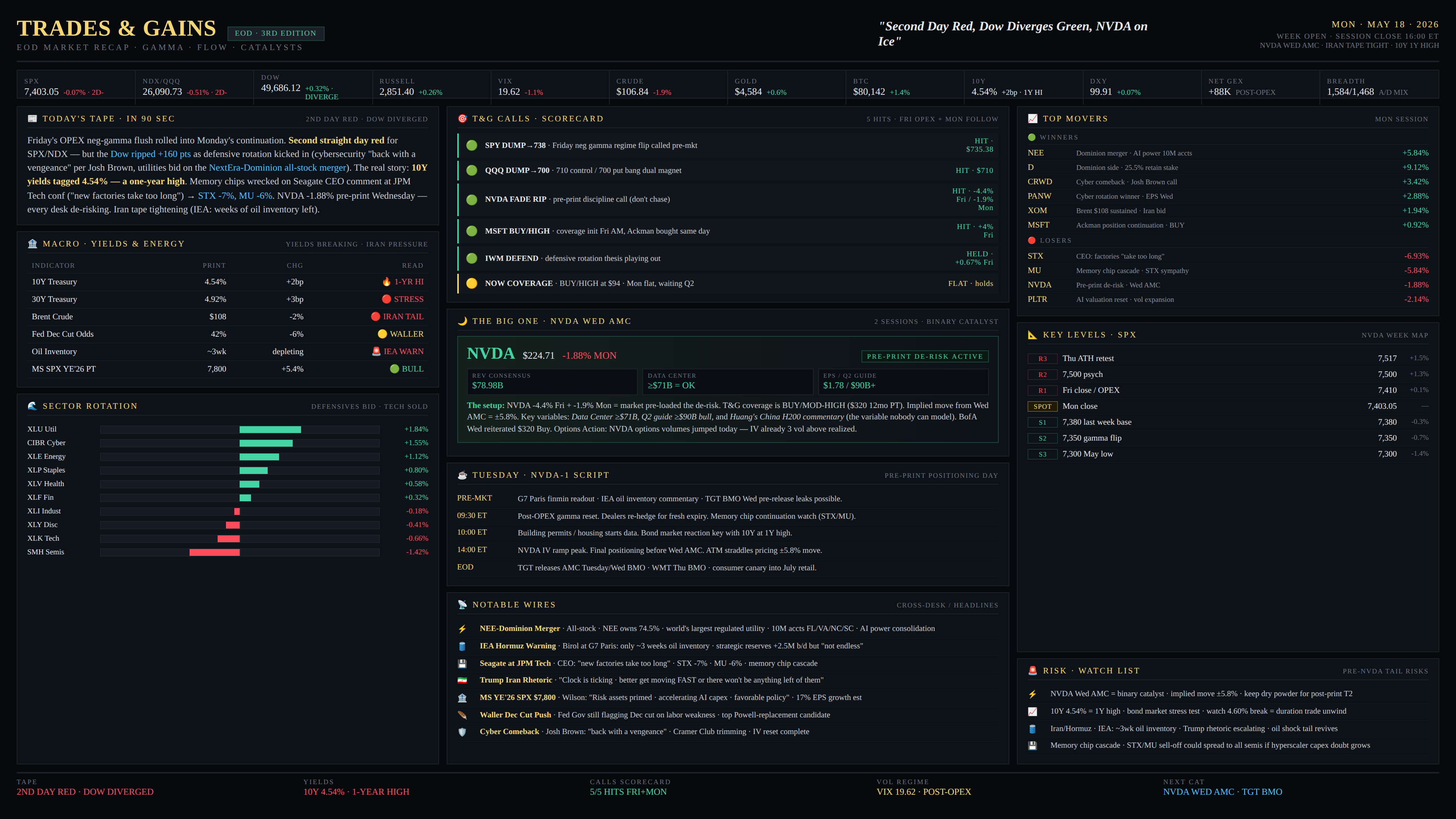Click the wave icon next to Sector Rotation
This screenshot has height=819, width=1456.
click(32, 406)
